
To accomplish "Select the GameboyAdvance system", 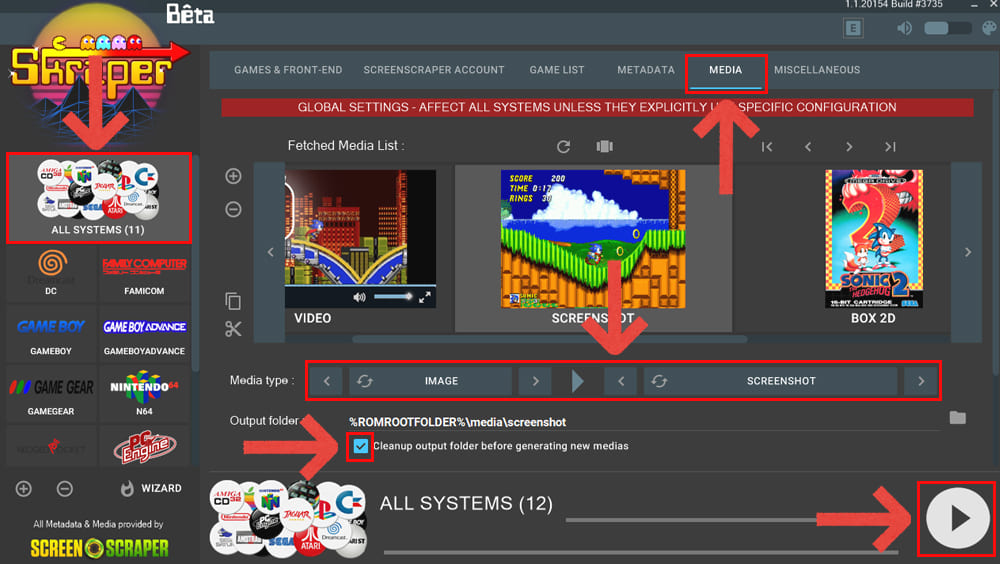I will pyautogui.click(x=144, y=334).
